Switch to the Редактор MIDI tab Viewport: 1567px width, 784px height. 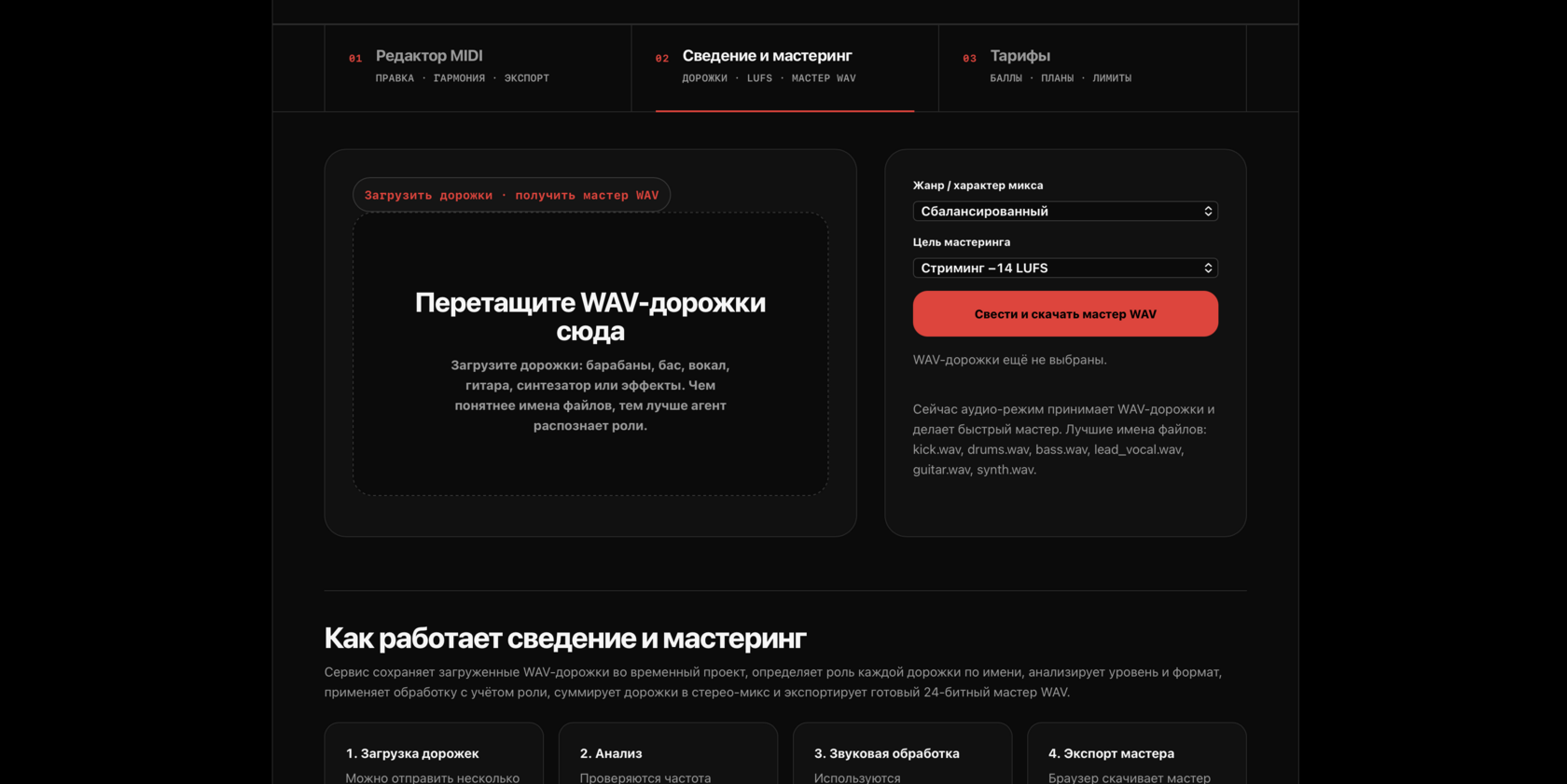pyautogui.click(x=478, y=68)
